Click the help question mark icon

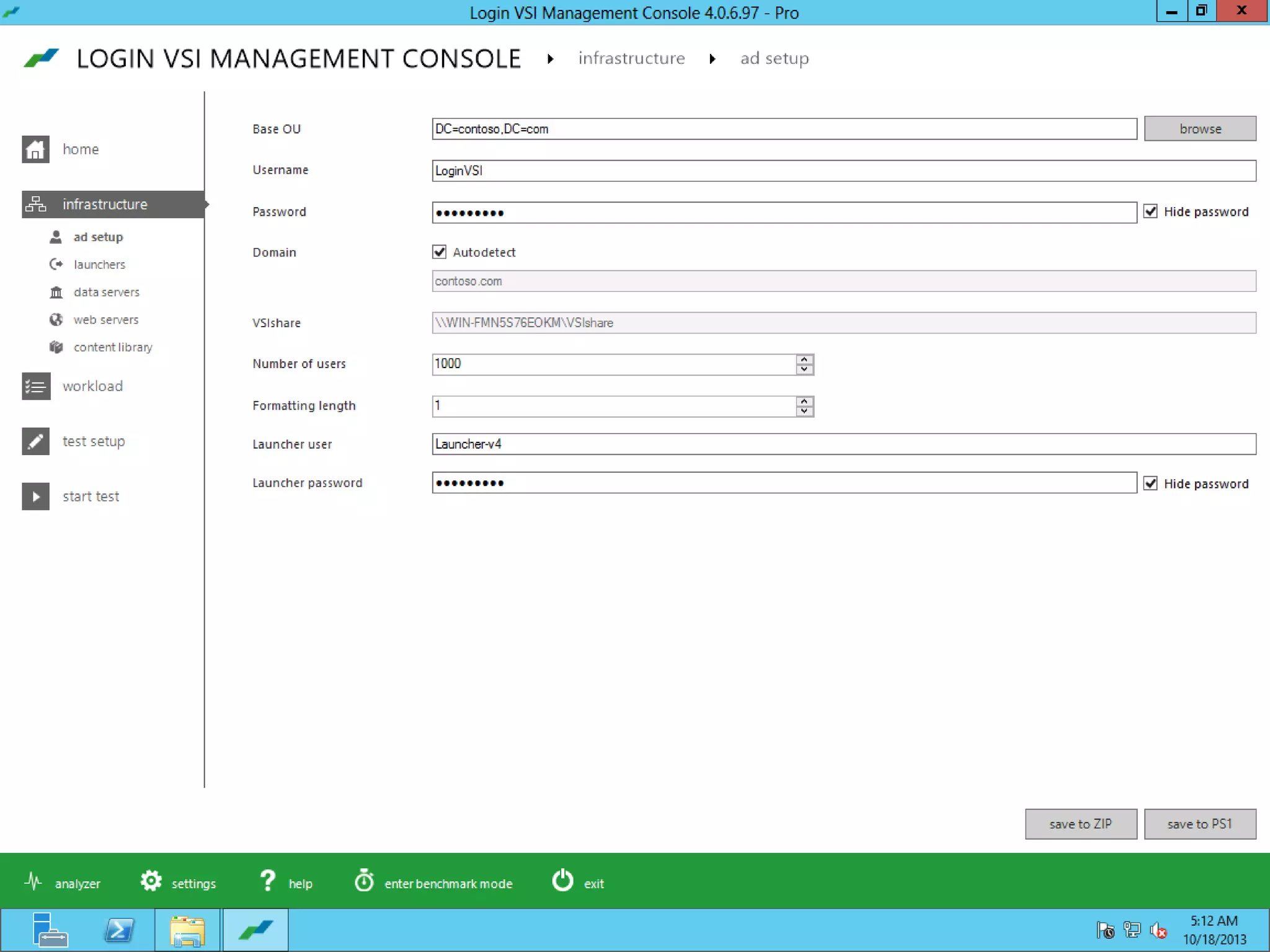click(267, 881)
